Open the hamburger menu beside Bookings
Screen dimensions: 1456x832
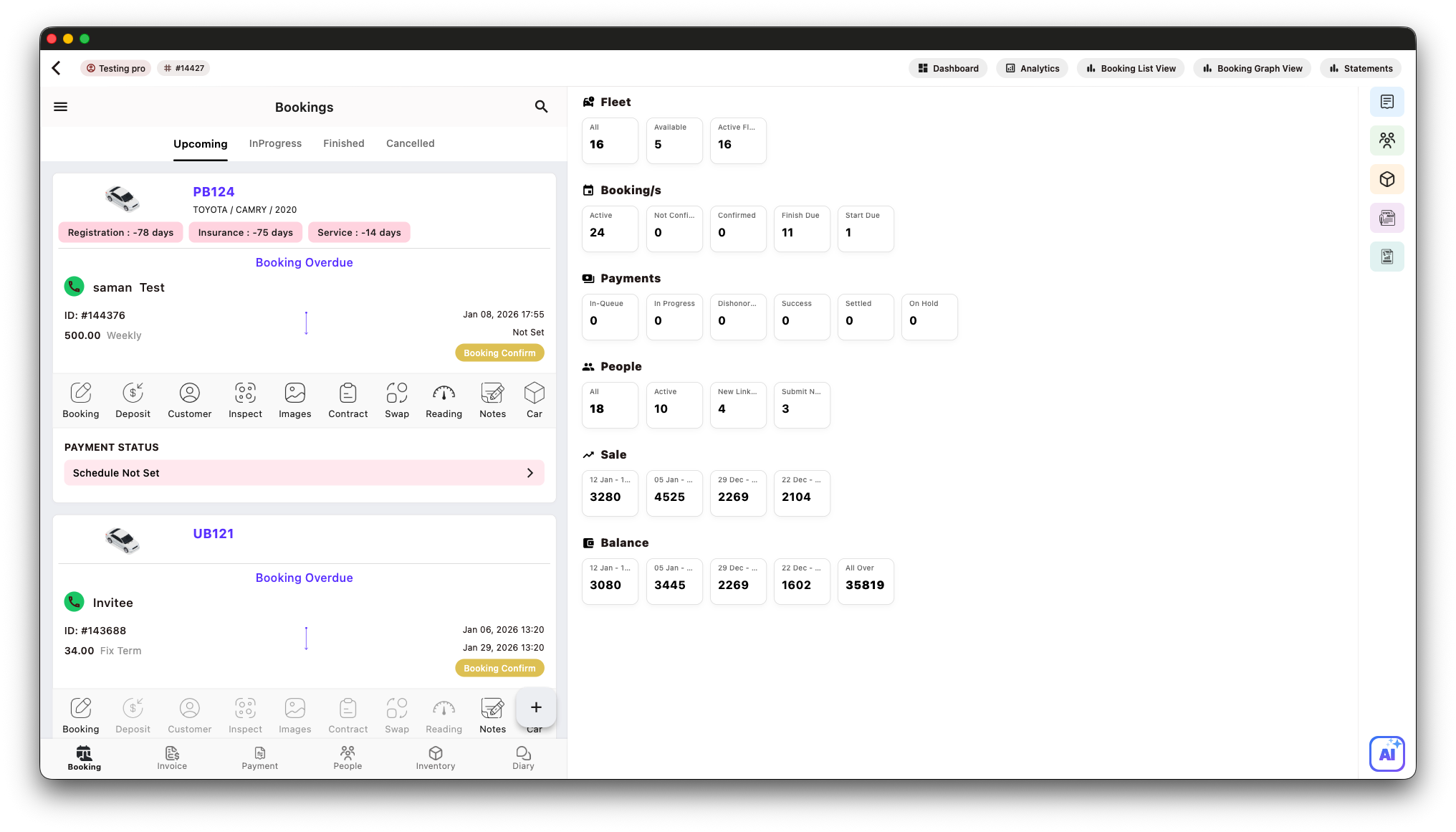tap(61, 107)
